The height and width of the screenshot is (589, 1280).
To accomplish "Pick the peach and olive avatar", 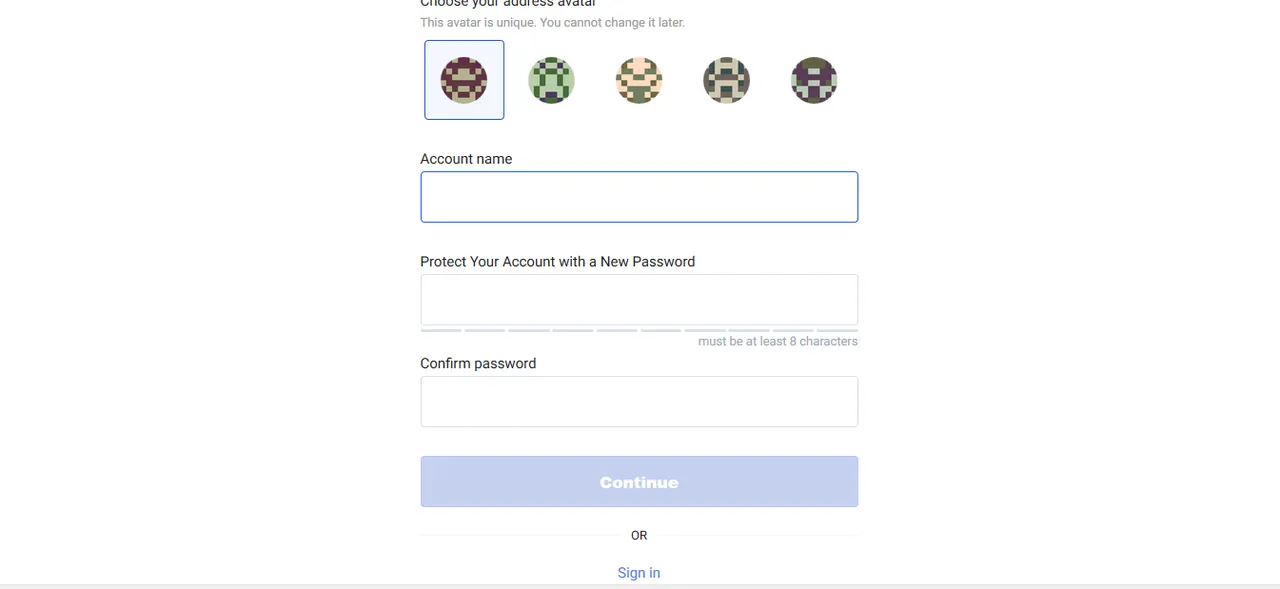I will pos(639,80).
